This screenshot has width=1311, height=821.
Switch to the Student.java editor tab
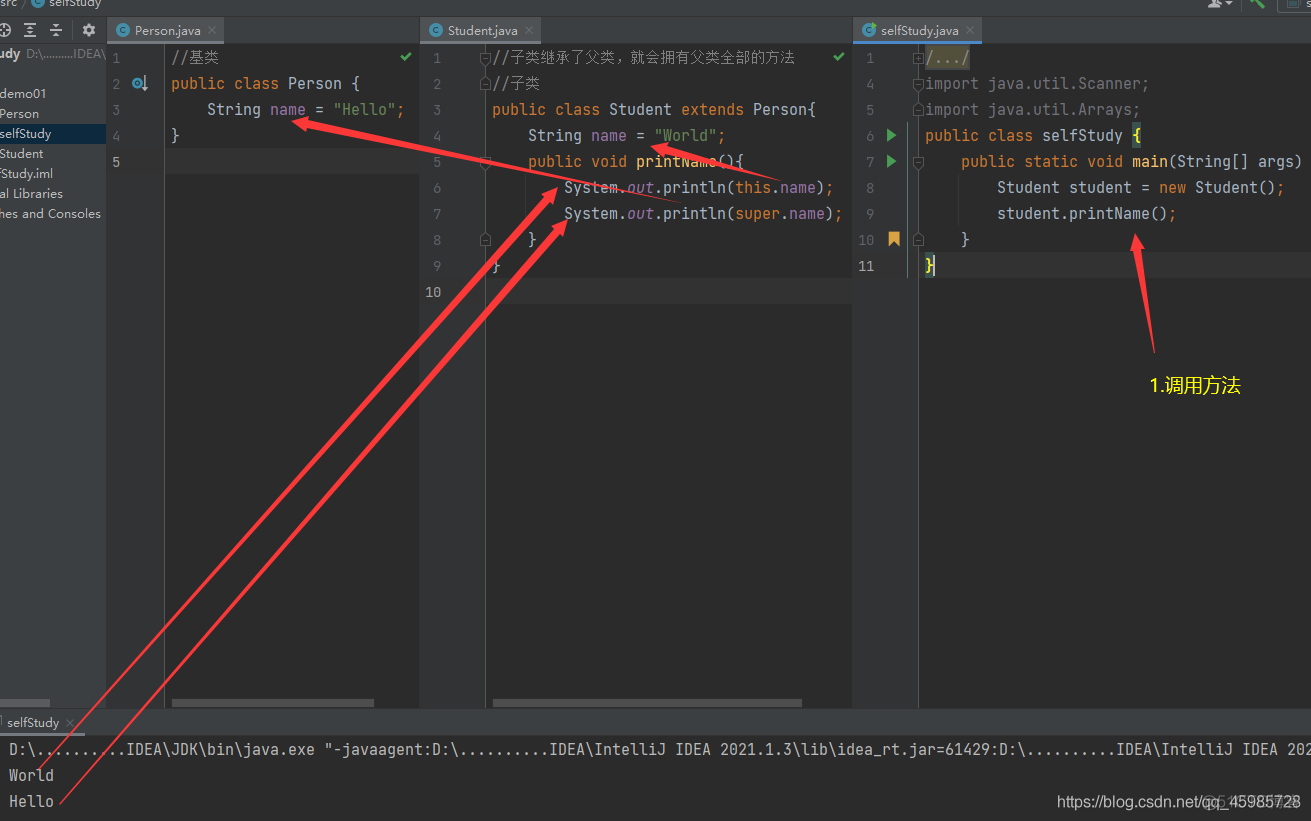(482, 30)
